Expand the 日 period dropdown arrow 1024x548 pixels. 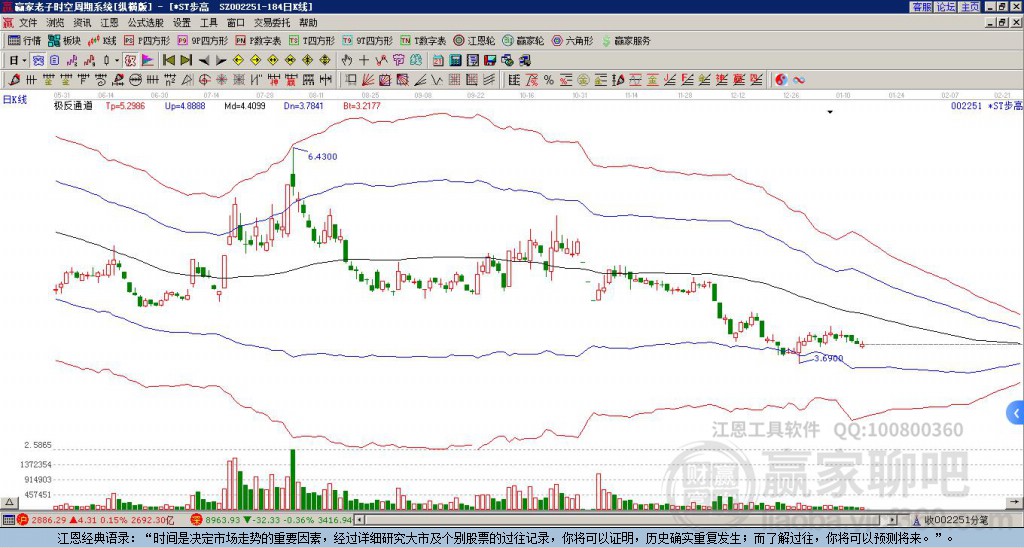click(24, 61)
